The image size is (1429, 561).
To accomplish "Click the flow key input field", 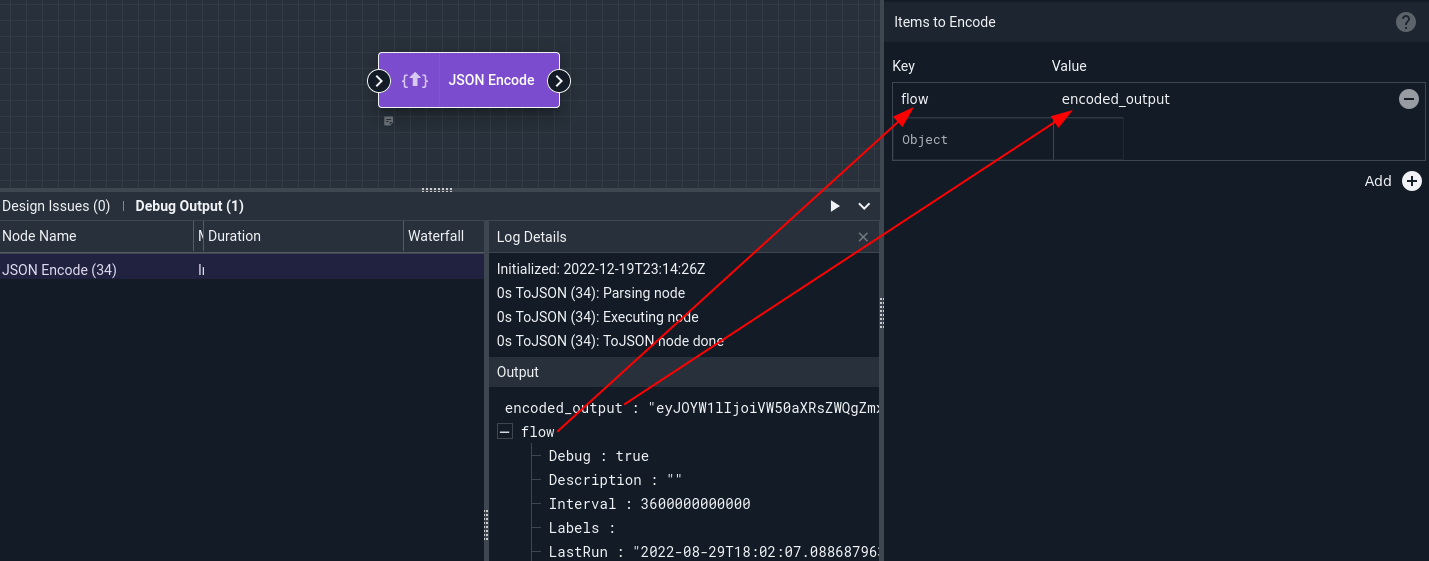I will click(x=973, y=99).
